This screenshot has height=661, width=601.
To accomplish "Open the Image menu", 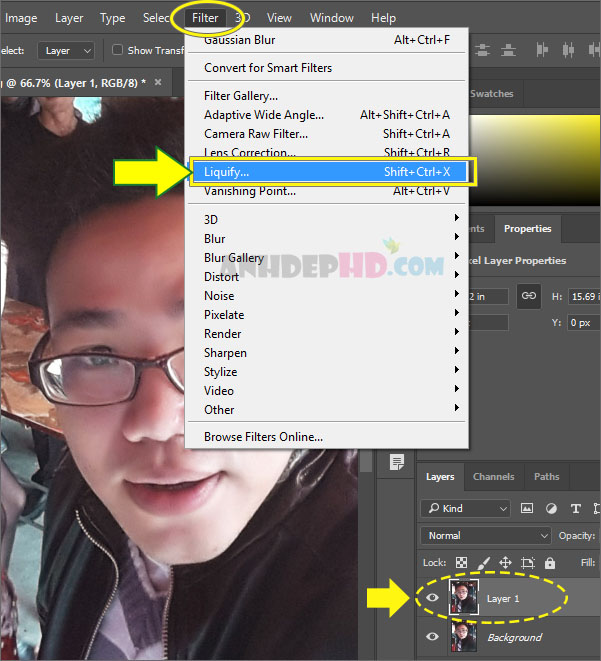I will point(21,18).
